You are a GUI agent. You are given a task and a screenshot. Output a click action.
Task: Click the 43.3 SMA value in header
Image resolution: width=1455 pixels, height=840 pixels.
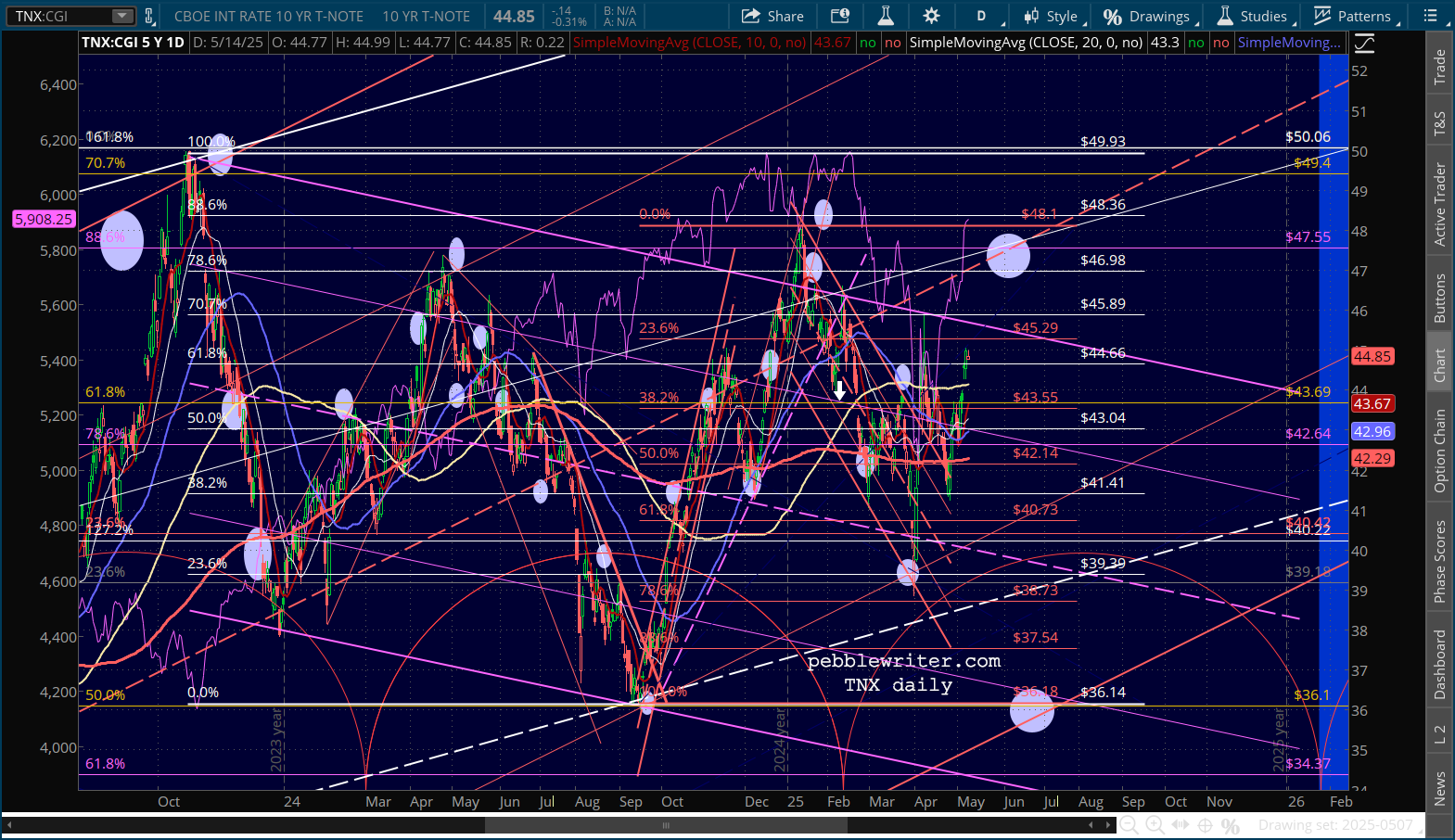coord(1165,43)
